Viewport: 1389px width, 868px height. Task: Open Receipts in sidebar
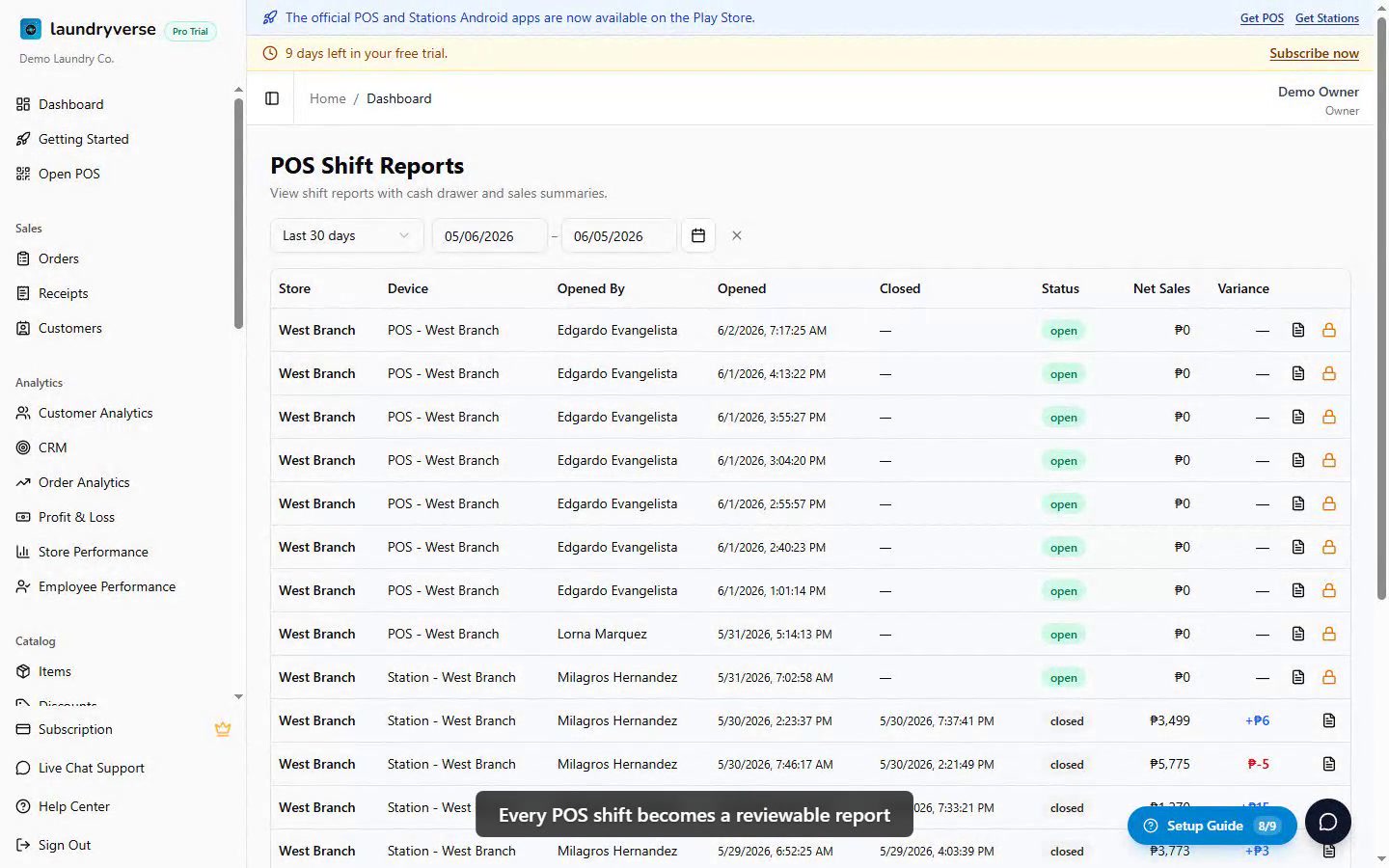(52, 293)
